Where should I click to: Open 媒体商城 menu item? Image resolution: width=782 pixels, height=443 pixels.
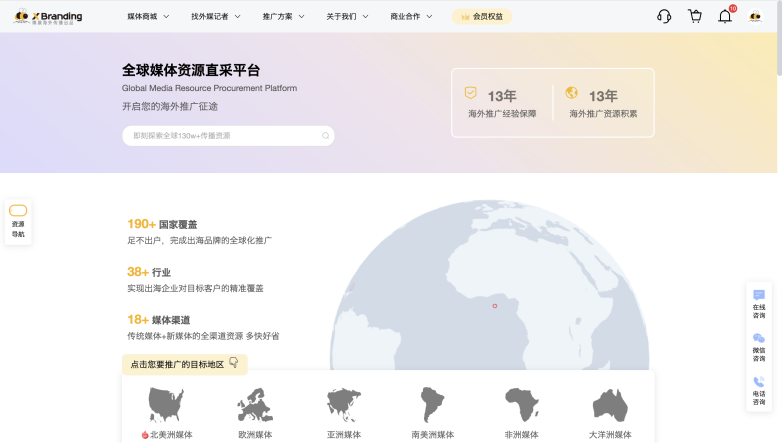pyautogui.click(x=142, y=16)
